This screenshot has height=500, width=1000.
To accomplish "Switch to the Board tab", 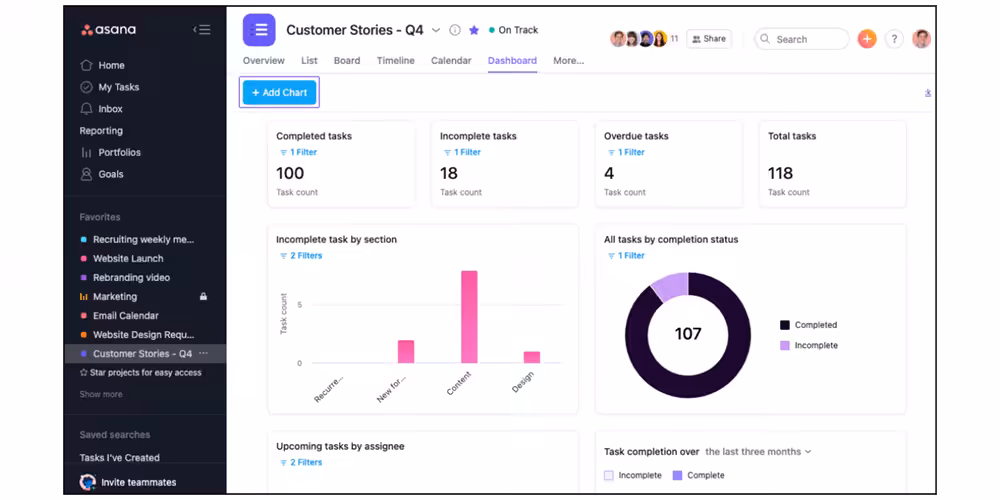I will pos(347,61).
